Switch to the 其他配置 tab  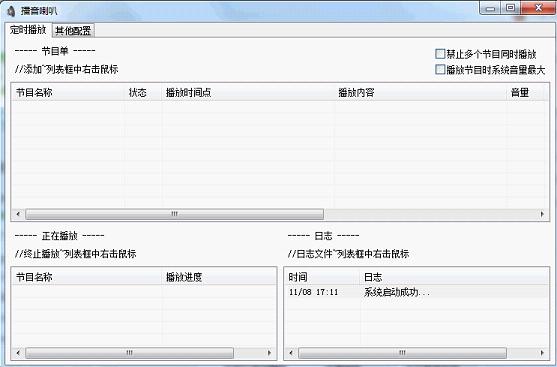click(x=74, y=31)
